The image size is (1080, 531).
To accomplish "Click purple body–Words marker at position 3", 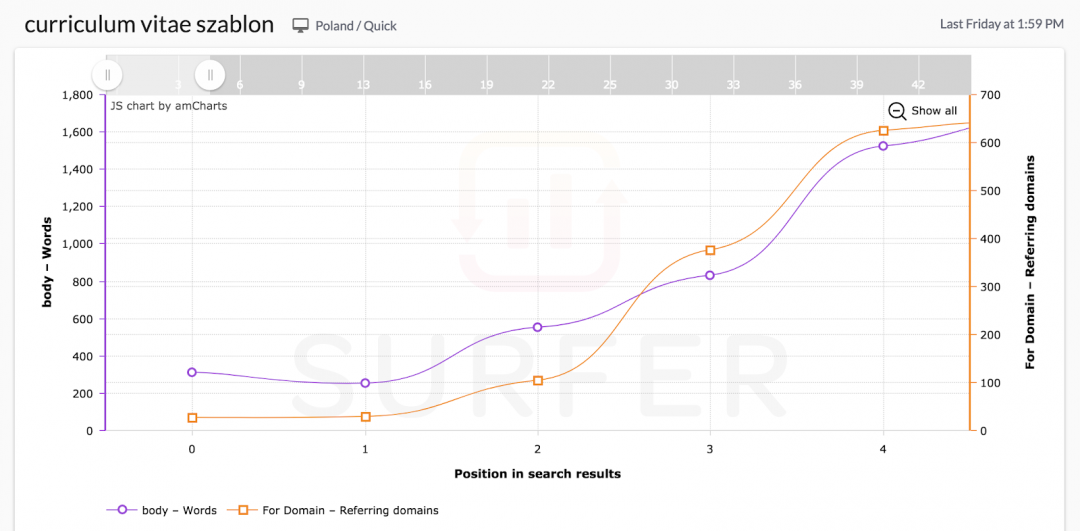I will click(710, 275).
